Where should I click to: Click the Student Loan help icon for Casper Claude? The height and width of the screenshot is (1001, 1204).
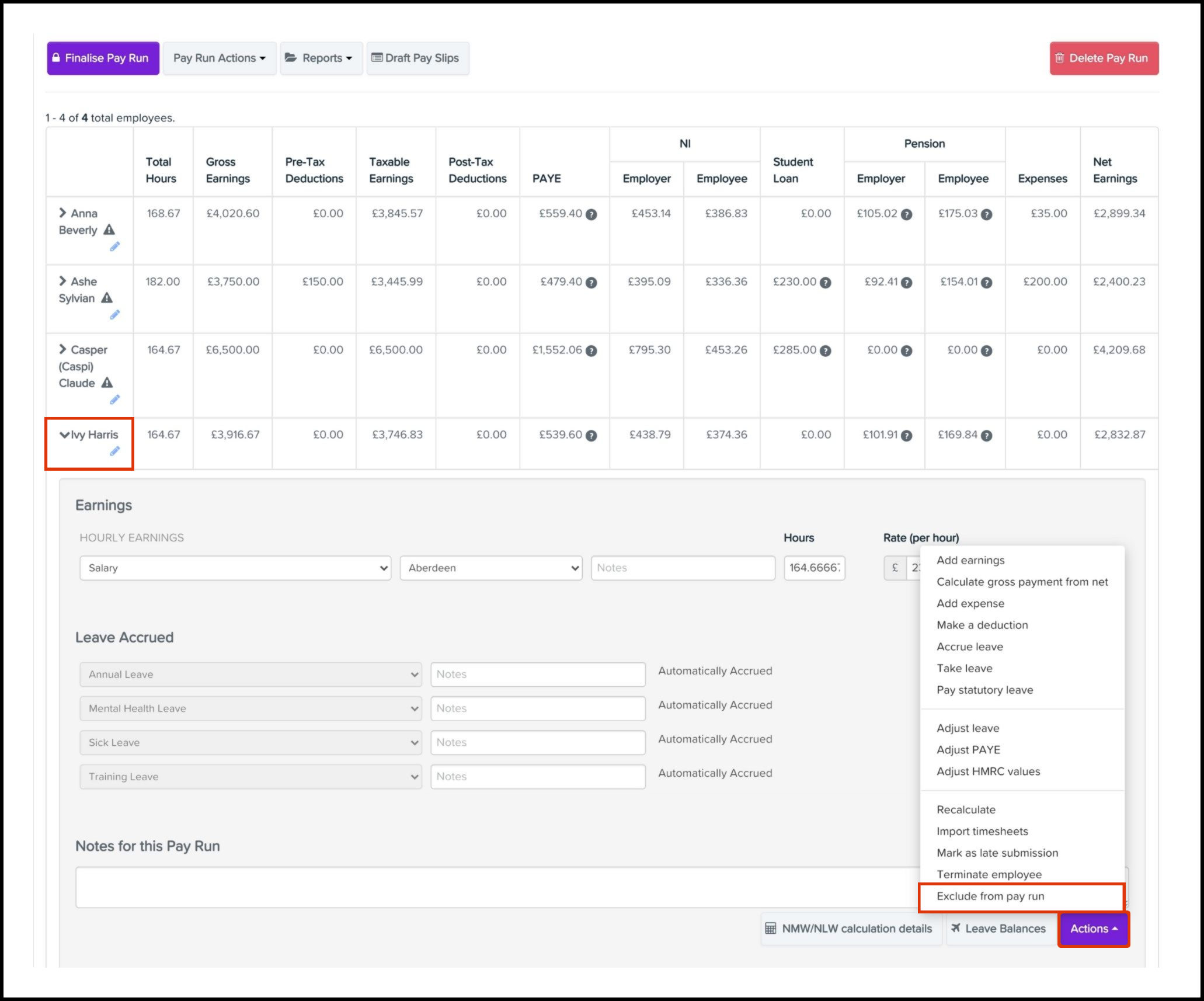pyautogui.click(x=825, y=351)
